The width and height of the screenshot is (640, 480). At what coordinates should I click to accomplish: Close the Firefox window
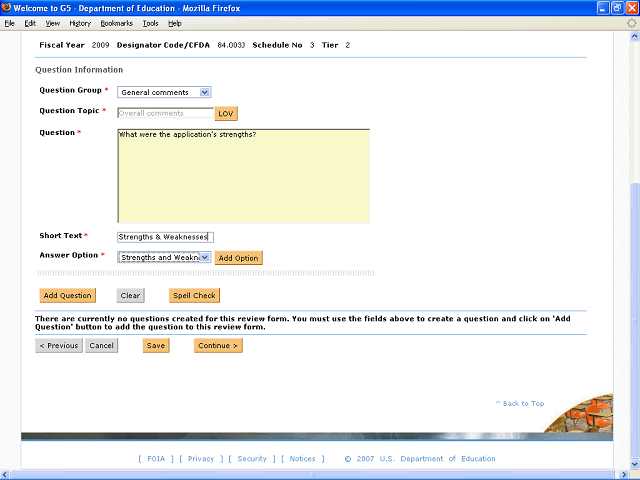tap(632, 8)
